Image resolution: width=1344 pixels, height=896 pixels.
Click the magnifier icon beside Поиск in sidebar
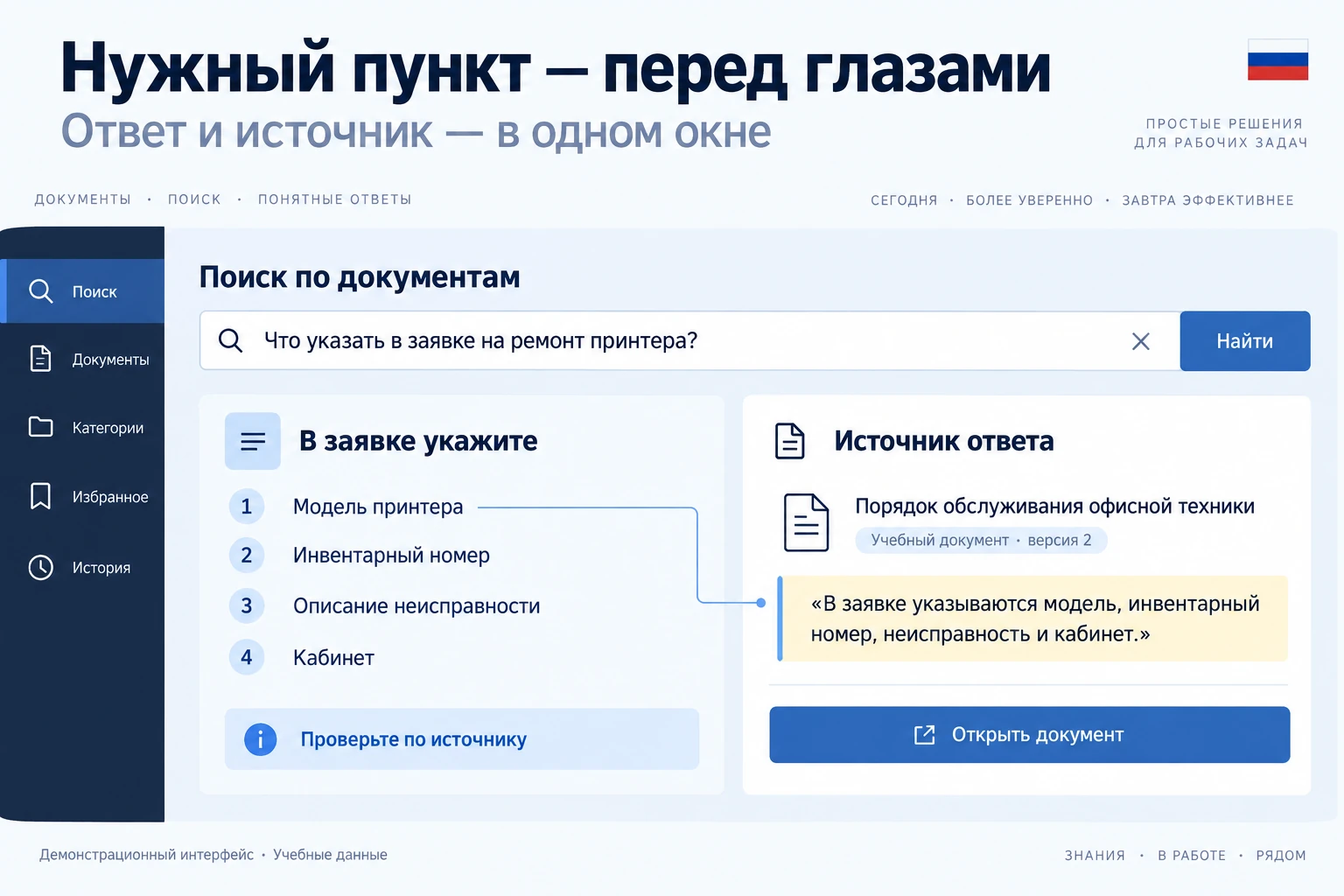pyautogui.click(x=41, y=290)
